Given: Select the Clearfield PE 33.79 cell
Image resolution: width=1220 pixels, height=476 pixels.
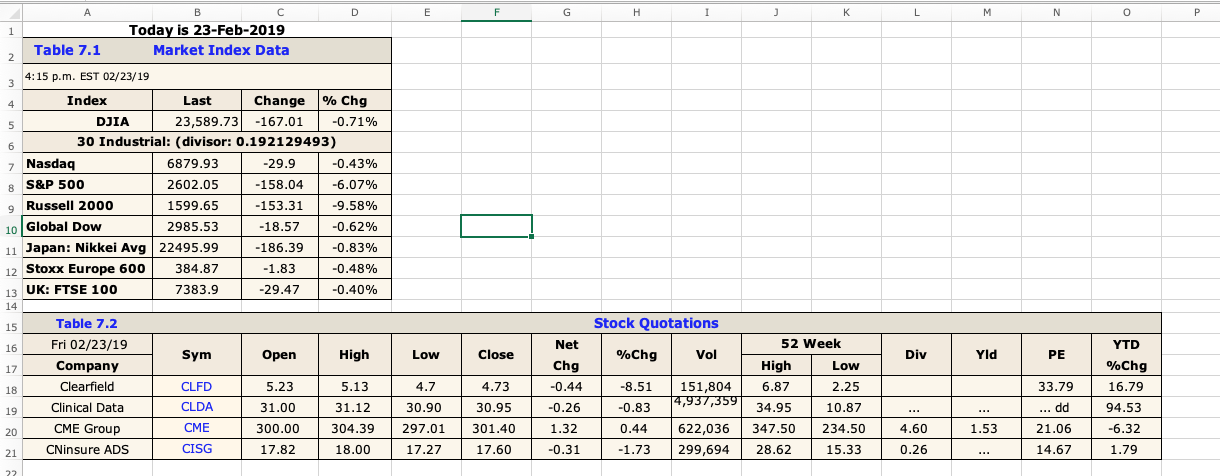Looking at the screenshot, I should [x=1058, y=386].
